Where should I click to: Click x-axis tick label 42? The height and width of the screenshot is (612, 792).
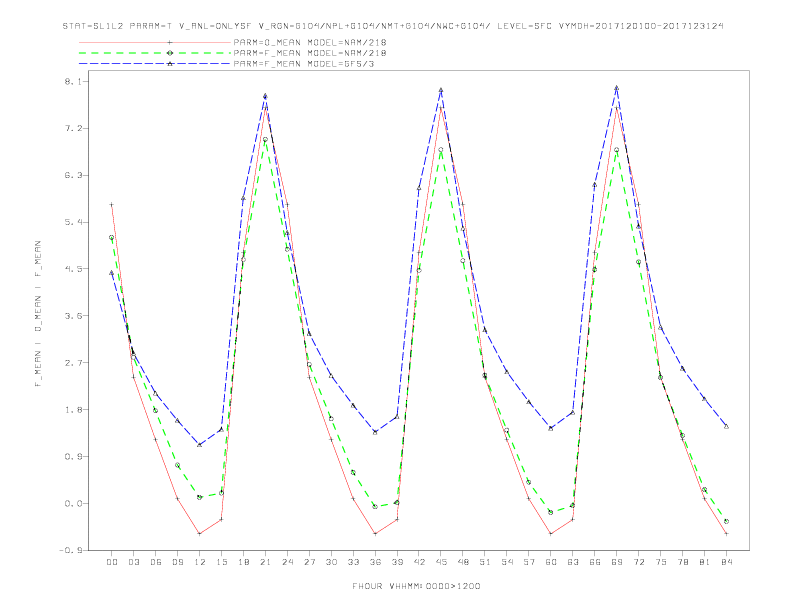419,562
